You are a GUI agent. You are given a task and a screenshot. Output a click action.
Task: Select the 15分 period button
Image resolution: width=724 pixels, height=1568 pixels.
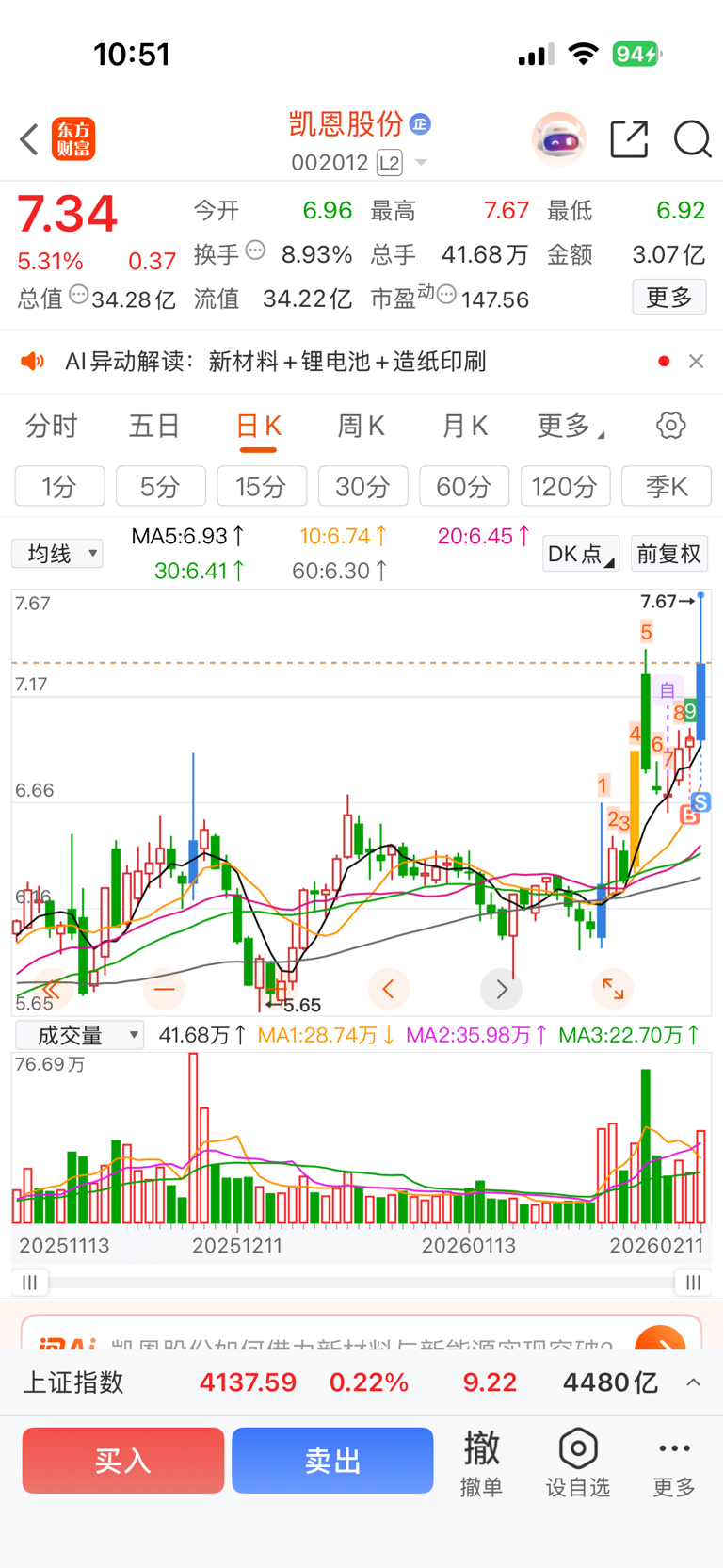point(262,487)
